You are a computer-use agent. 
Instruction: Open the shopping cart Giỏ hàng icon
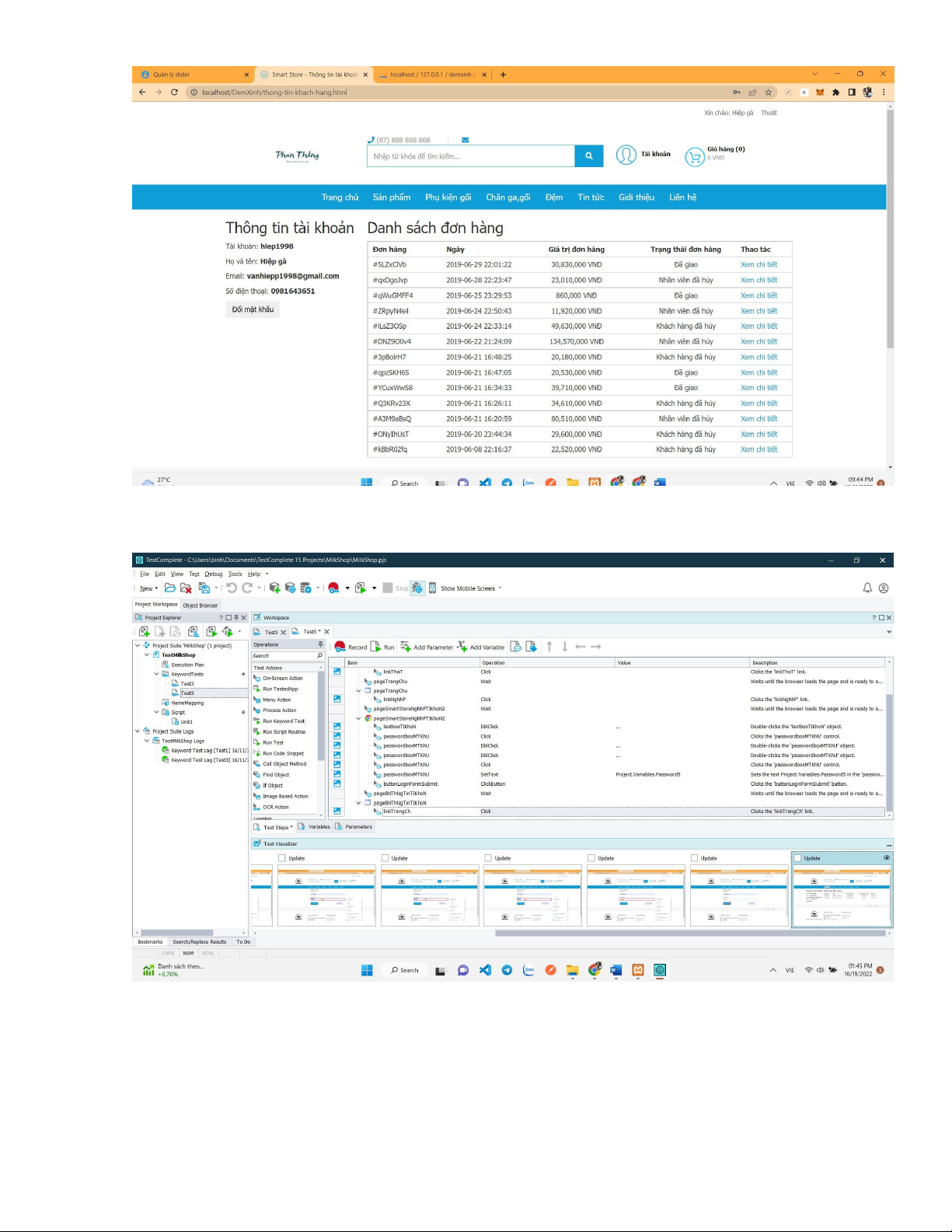694,156
